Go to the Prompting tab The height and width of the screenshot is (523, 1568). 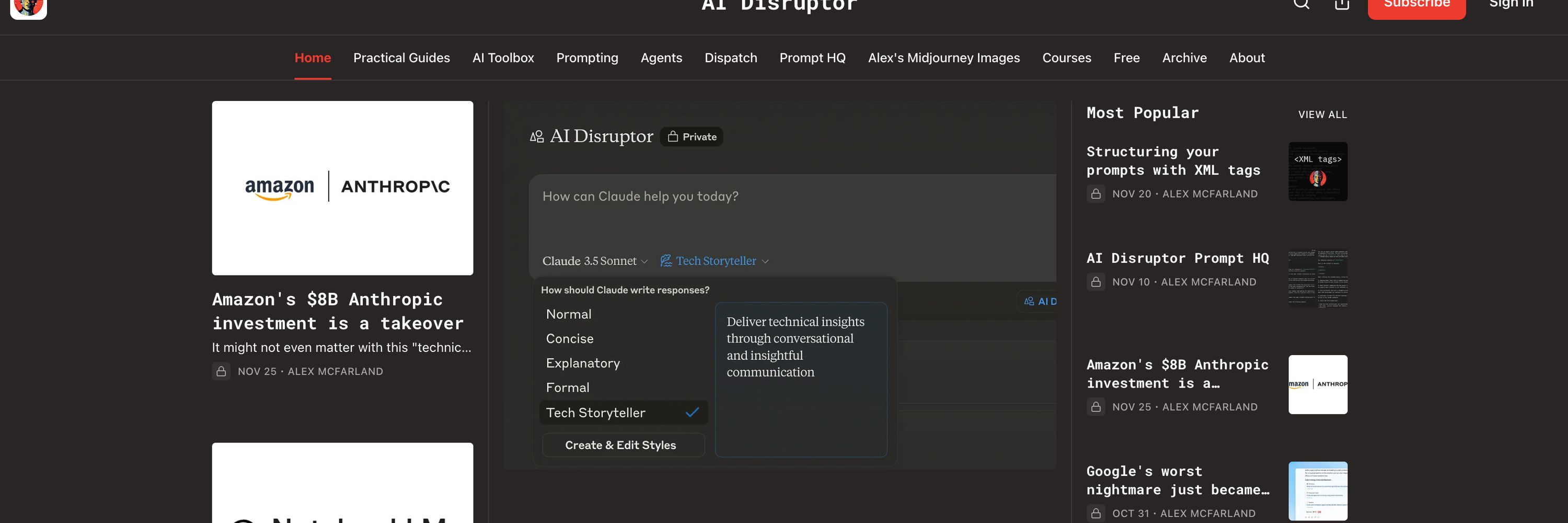click(x=587, y=58)
